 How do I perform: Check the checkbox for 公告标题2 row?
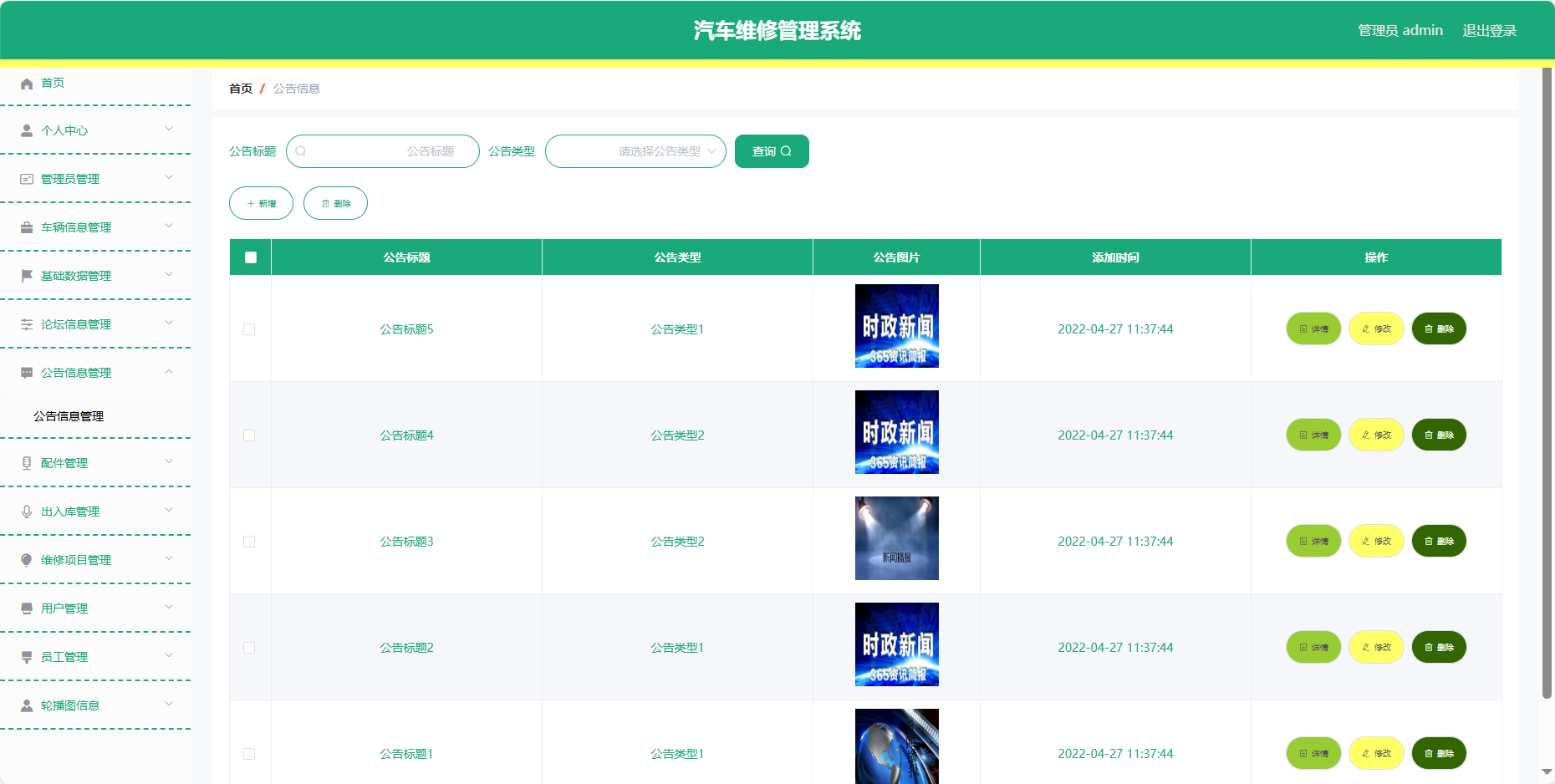(x=249, y=648)
